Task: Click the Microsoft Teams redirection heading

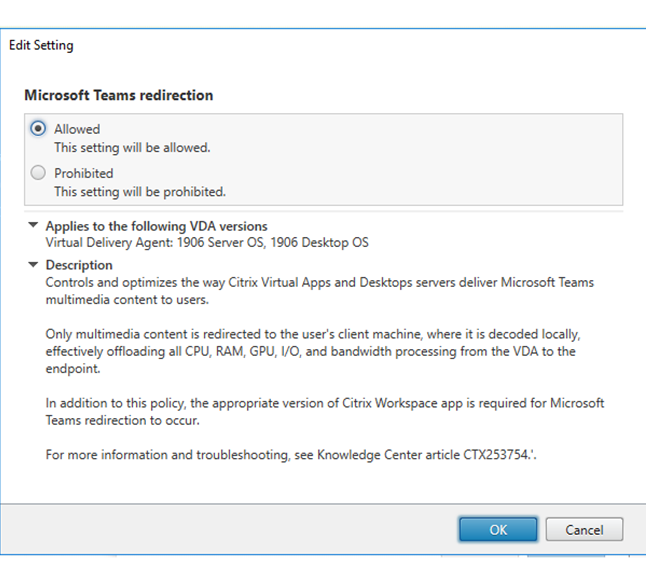Action: click(118, 96)
